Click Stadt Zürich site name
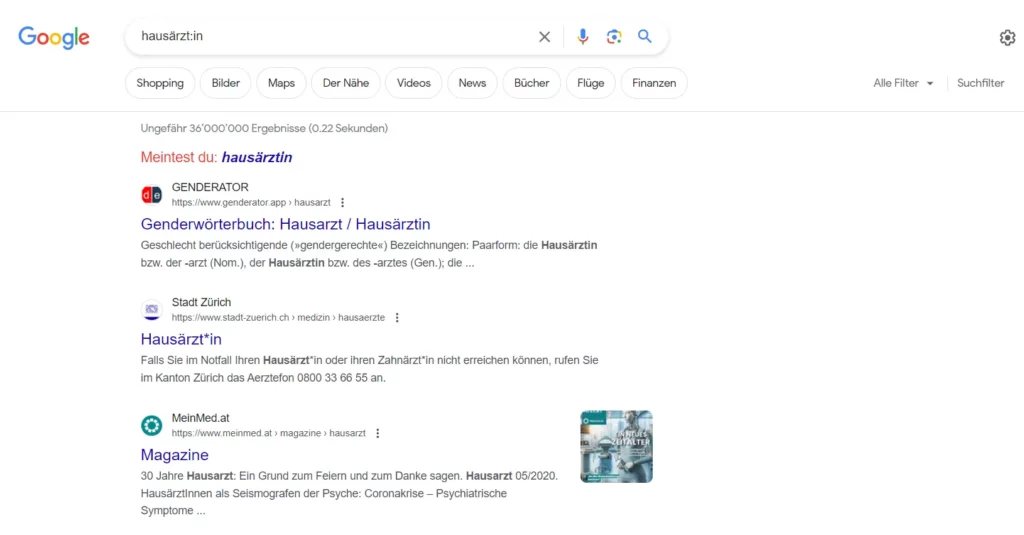The width and height of the screenshot is (1024, 535). (x=201, y=302)
